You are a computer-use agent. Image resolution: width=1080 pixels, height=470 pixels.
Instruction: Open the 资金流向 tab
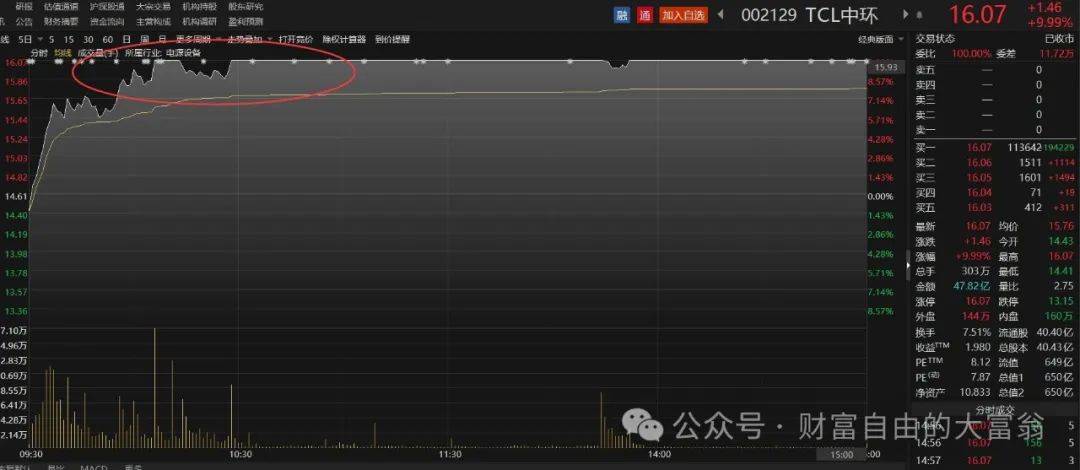[107, 21]
